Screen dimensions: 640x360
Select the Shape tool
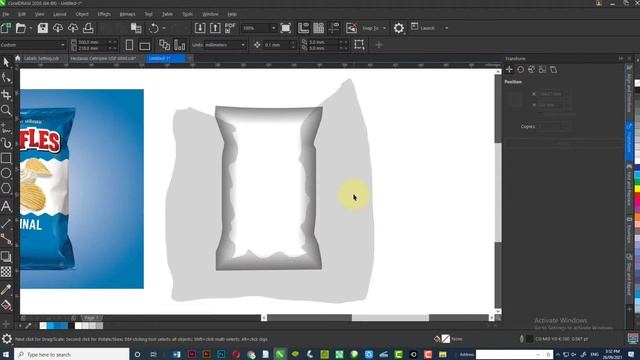[6, 78]
